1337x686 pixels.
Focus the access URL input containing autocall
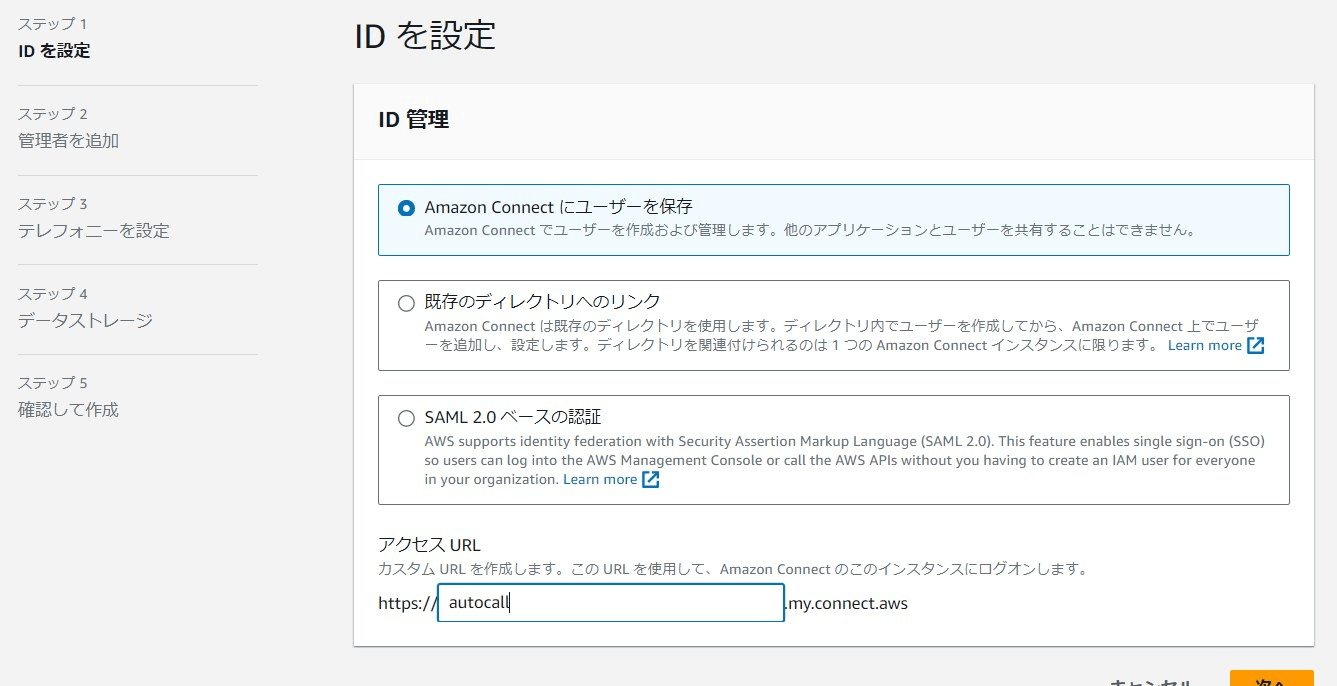point(611,603)
